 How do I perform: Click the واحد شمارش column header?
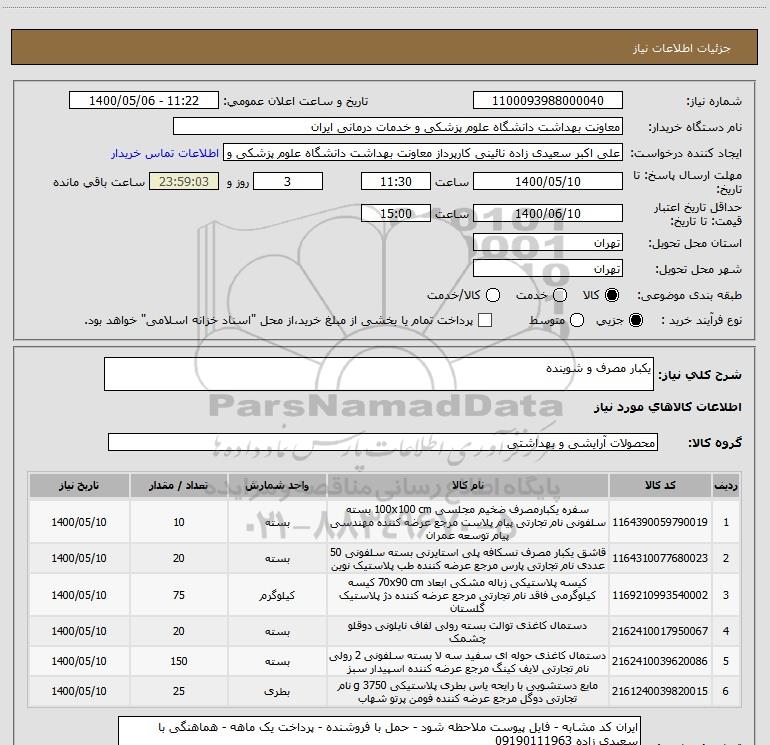click(277, 486)
